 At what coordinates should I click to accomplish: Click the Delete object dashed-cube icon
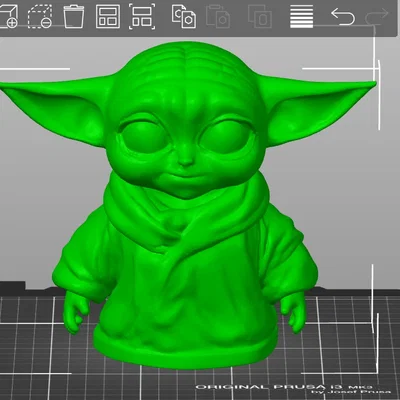point(40,16)
